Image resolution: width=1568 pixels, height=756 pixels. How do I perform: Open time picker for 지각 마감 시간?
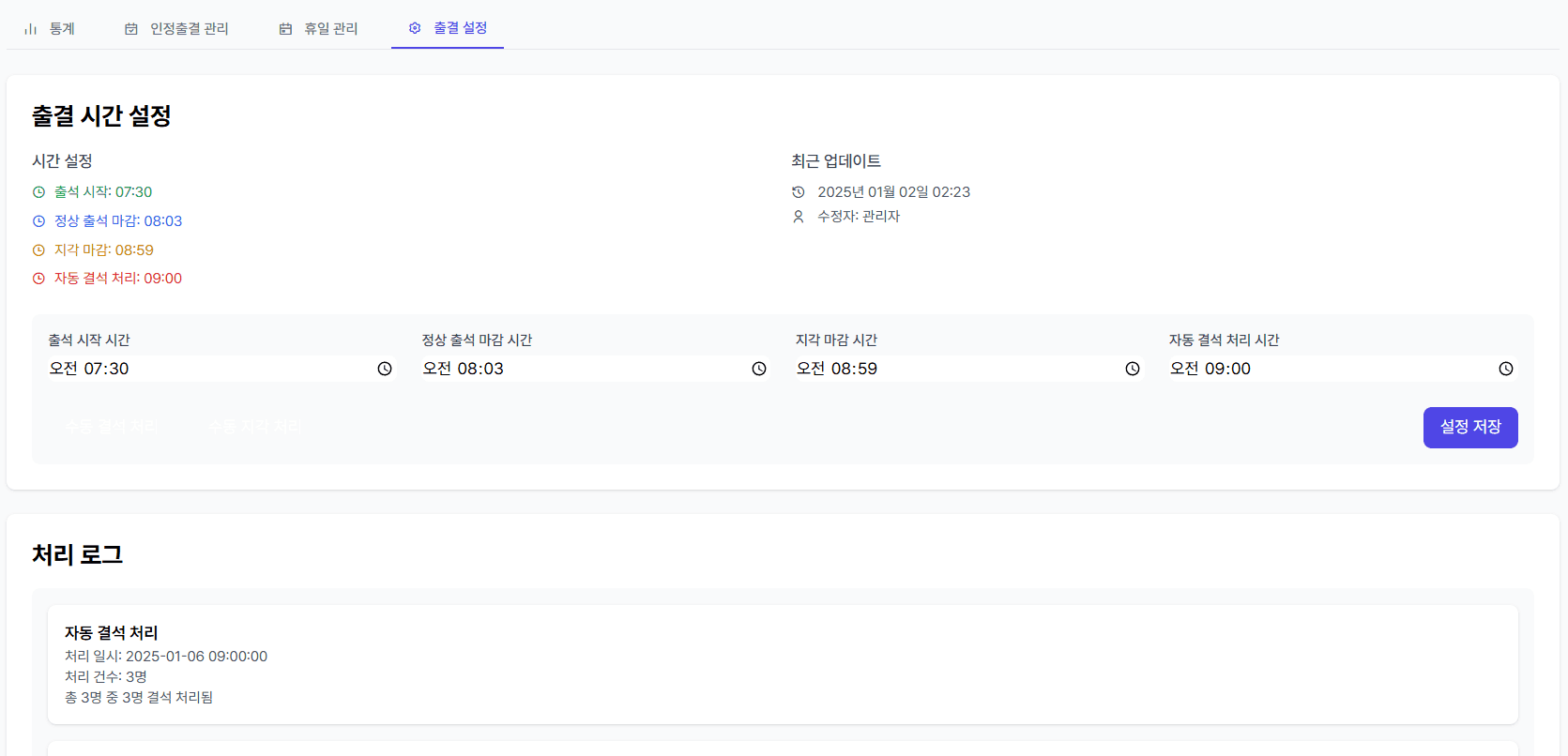1133,369
